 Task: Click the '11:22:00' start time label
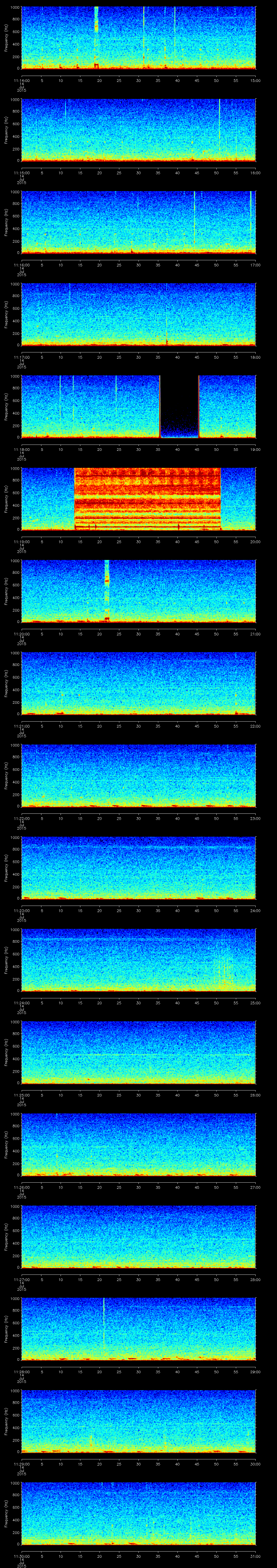click(21, 818)
